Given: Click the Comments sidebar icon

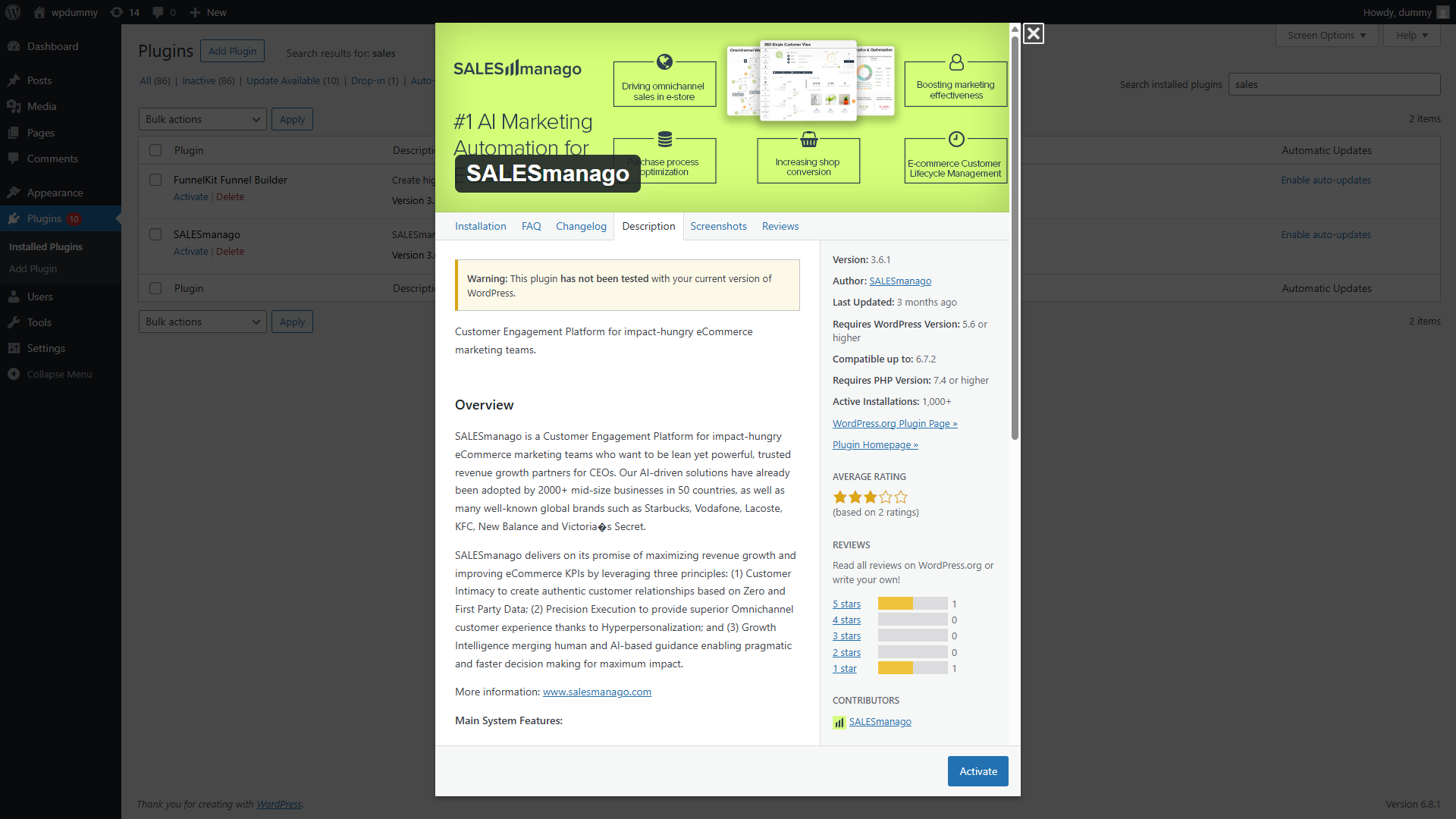Looking at the screenshot, I should (14, 158).
